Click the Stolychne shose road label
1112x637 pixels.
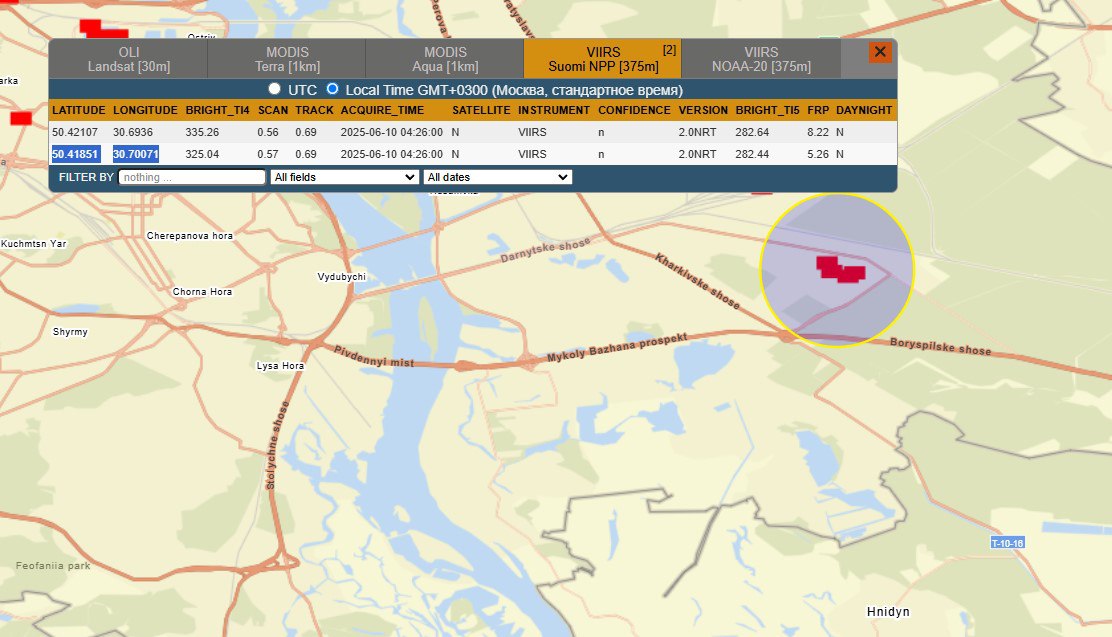(x=277, y=445)
